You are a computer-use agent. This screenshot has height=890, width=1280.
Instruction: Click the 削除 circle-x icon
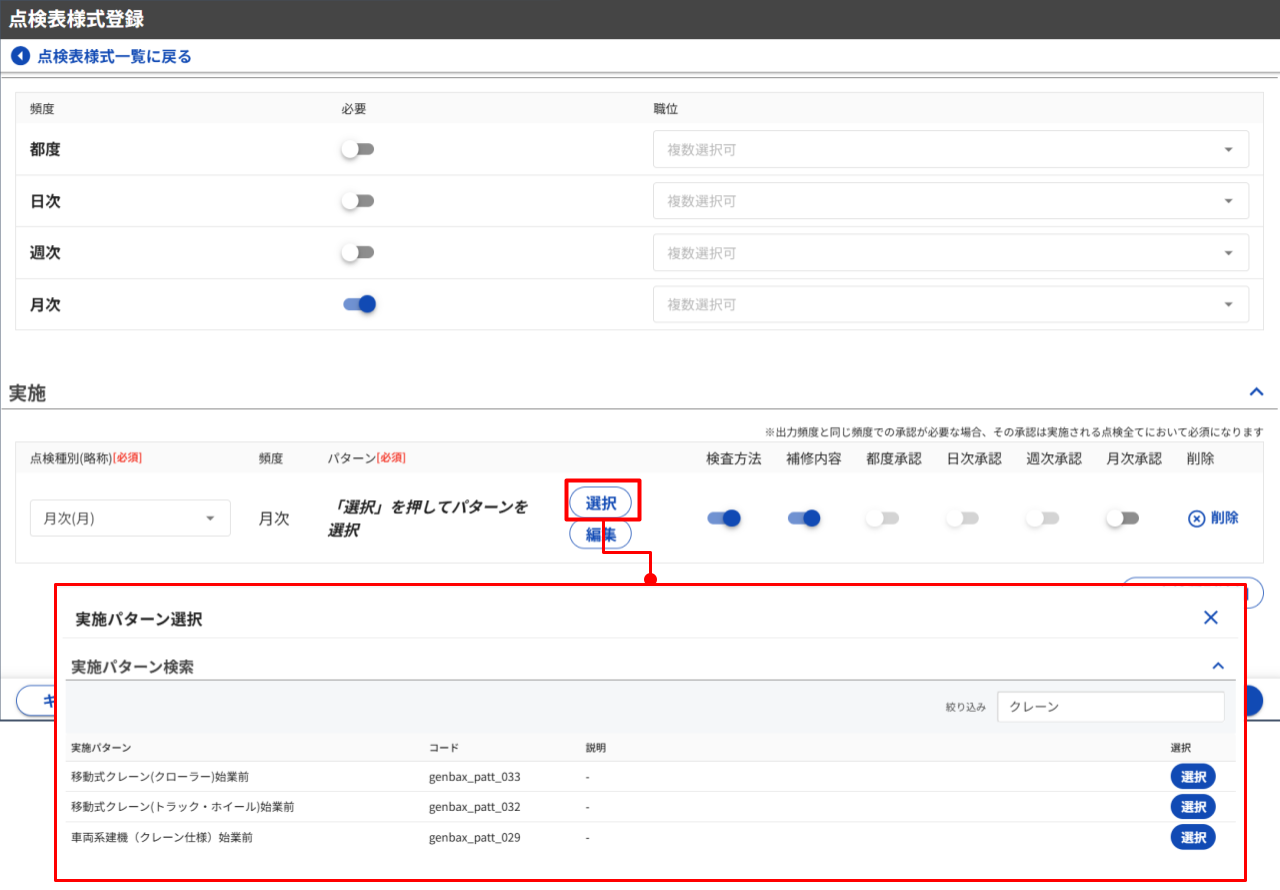pyautogui.click(x=1196, y=518)
